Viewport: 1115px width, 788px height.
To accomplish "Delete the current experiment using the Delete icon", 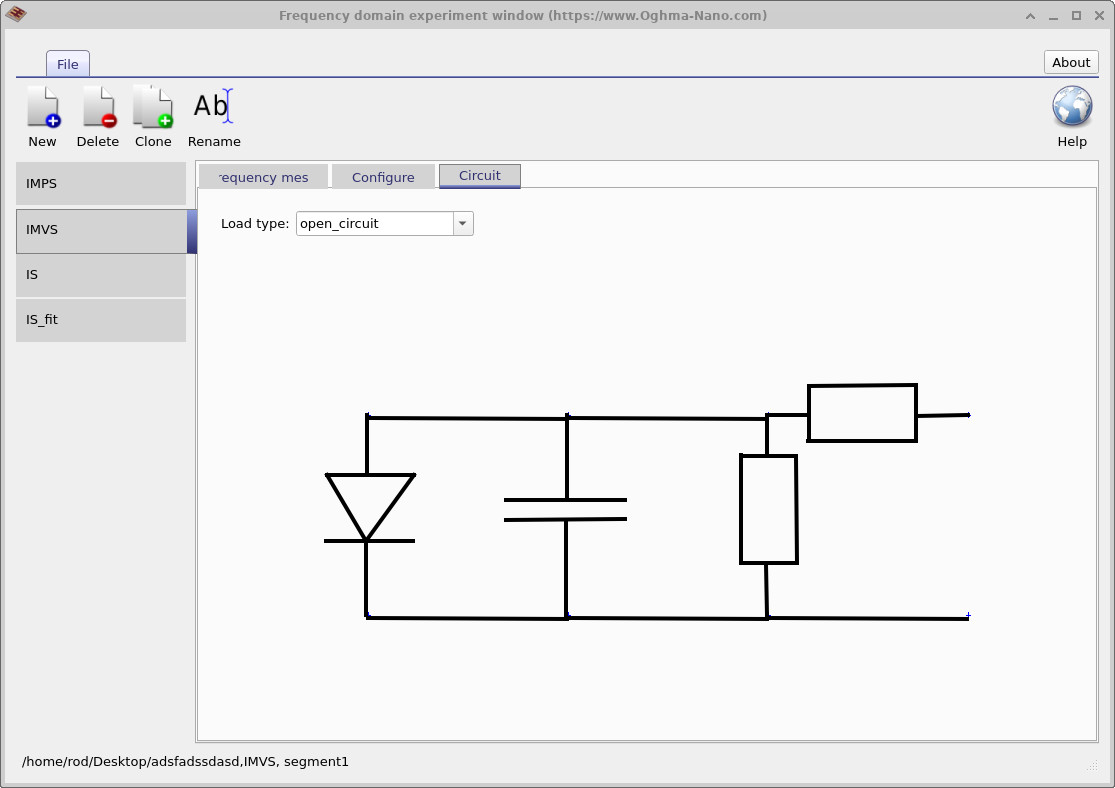I will click(x=97, y=115).
